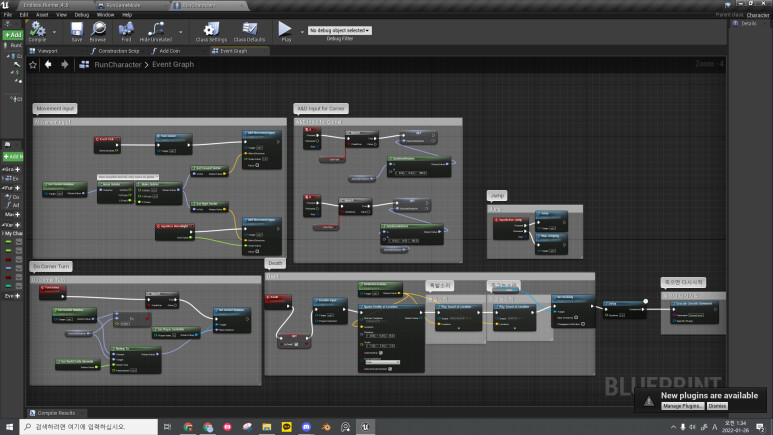Click the Compile button in the toolbar
The width and height of the screenshot is (773, 435).
click(38, 30)
